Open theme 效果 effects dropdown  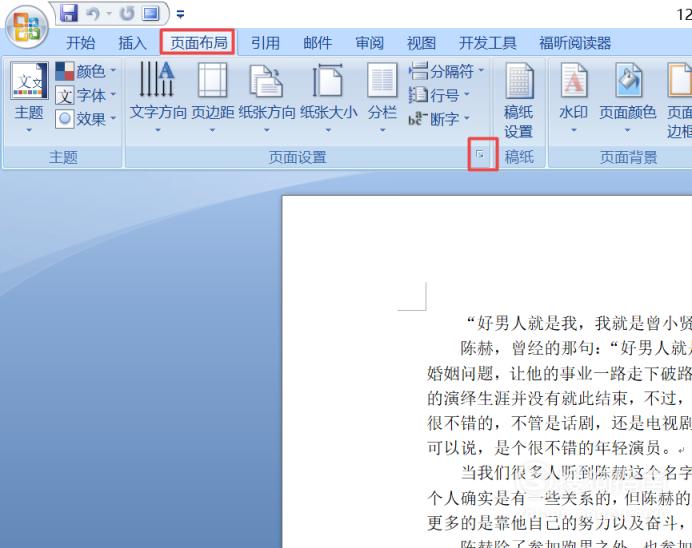click(86, 119)
